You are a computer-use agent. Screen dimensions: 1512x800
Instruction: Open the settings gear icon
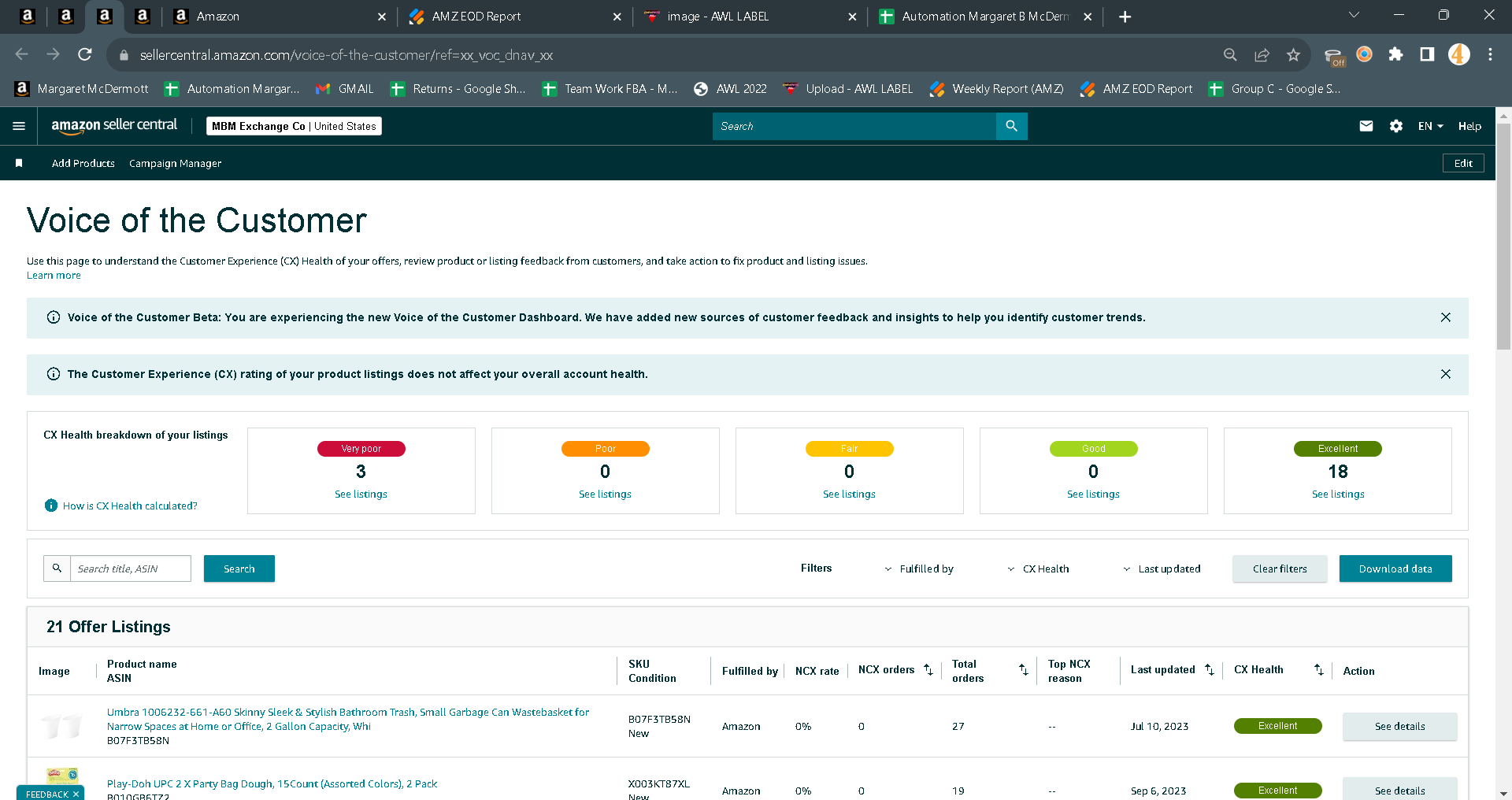1396,126
